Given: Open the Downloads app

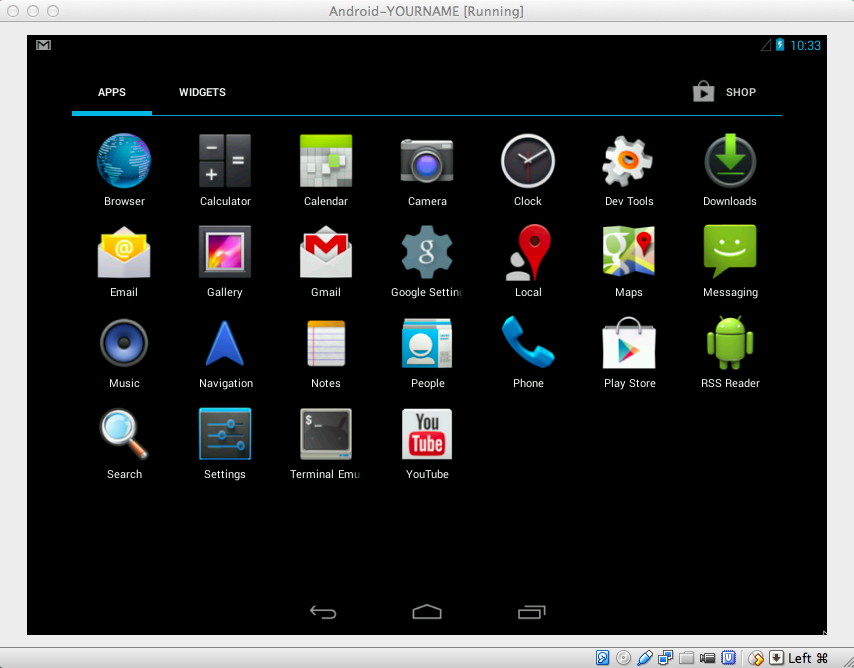Looking at the screenshot, I should tap(730, 170).
